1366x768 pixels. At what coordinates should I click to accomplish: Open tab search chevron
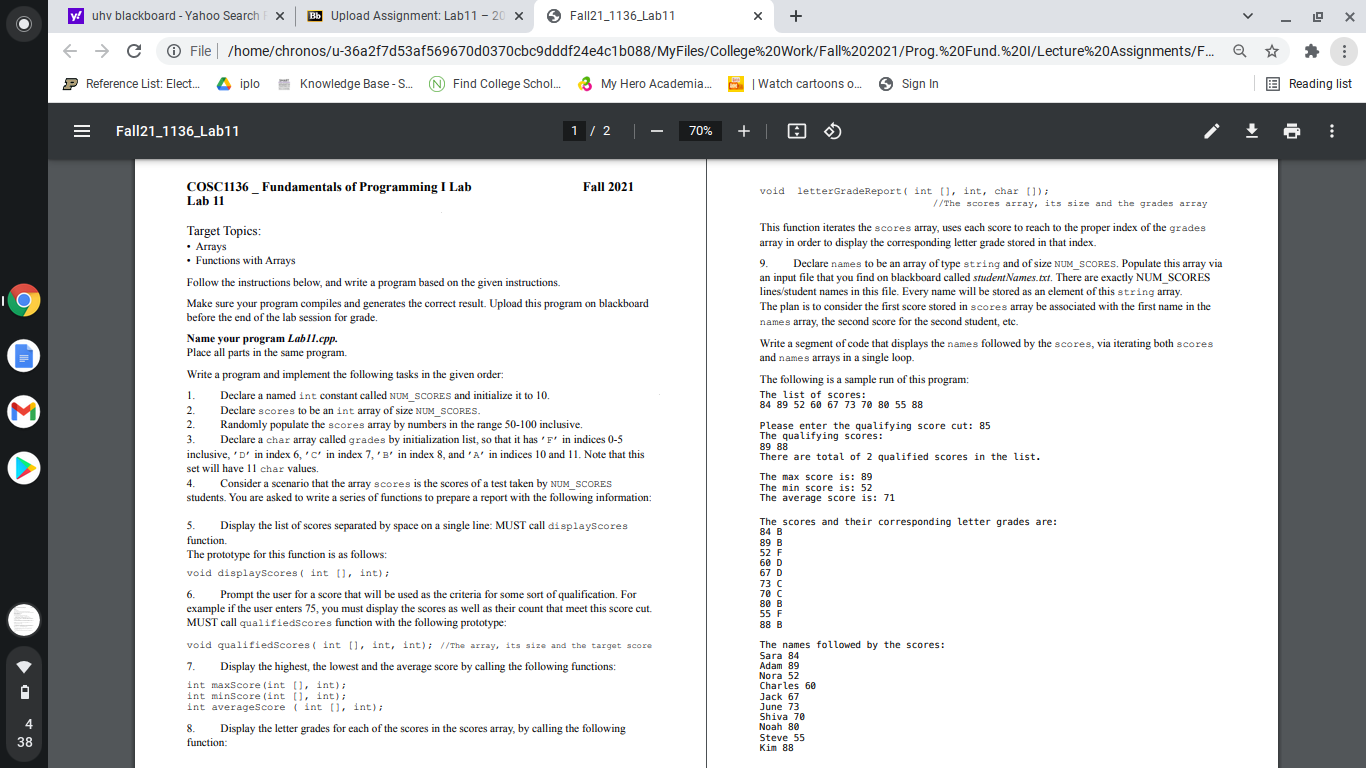[x=1246, y=16]
